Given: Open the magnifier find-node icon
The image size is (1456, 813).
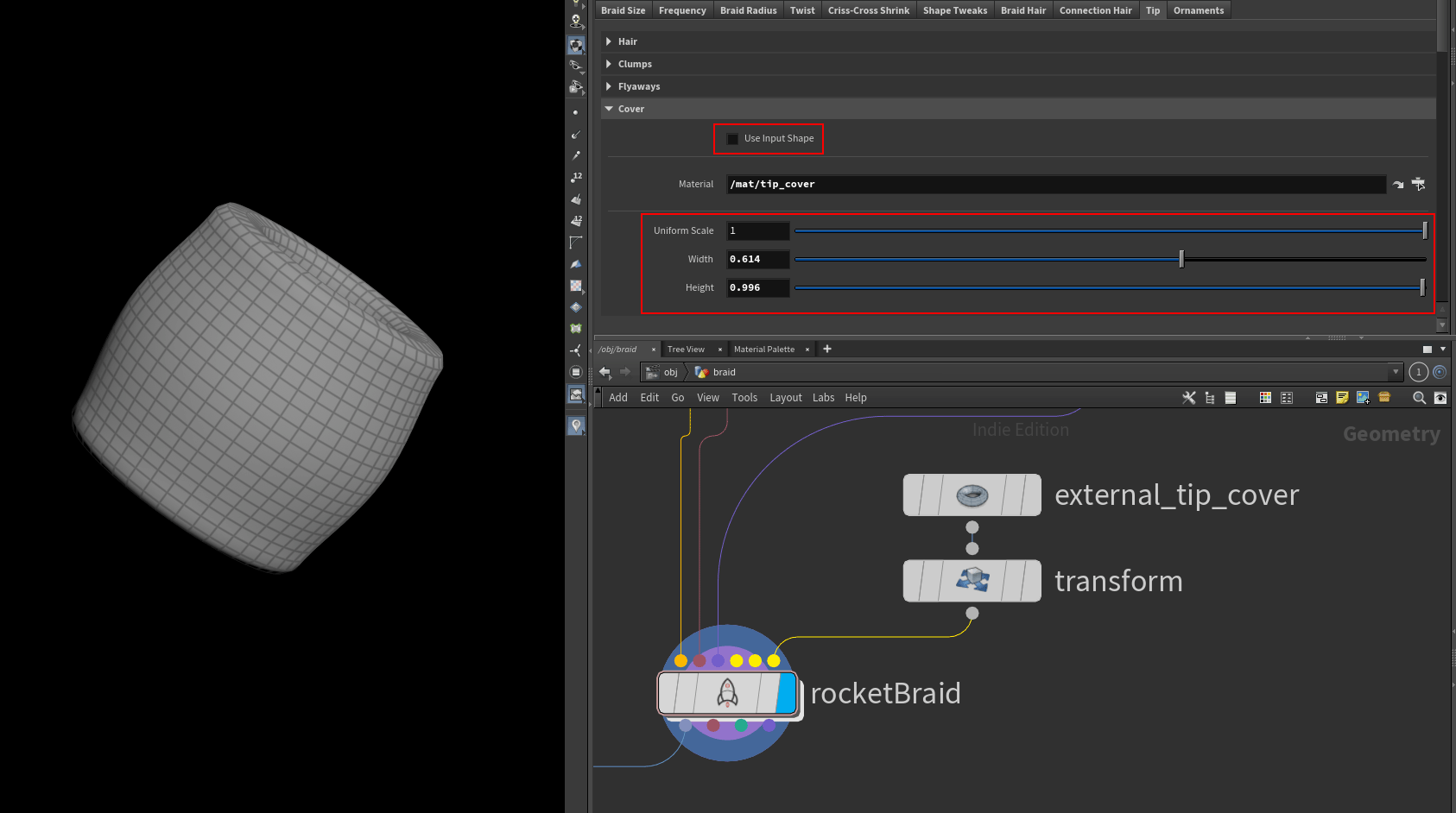Looking at the screenshot, I should coord(1419,398).
